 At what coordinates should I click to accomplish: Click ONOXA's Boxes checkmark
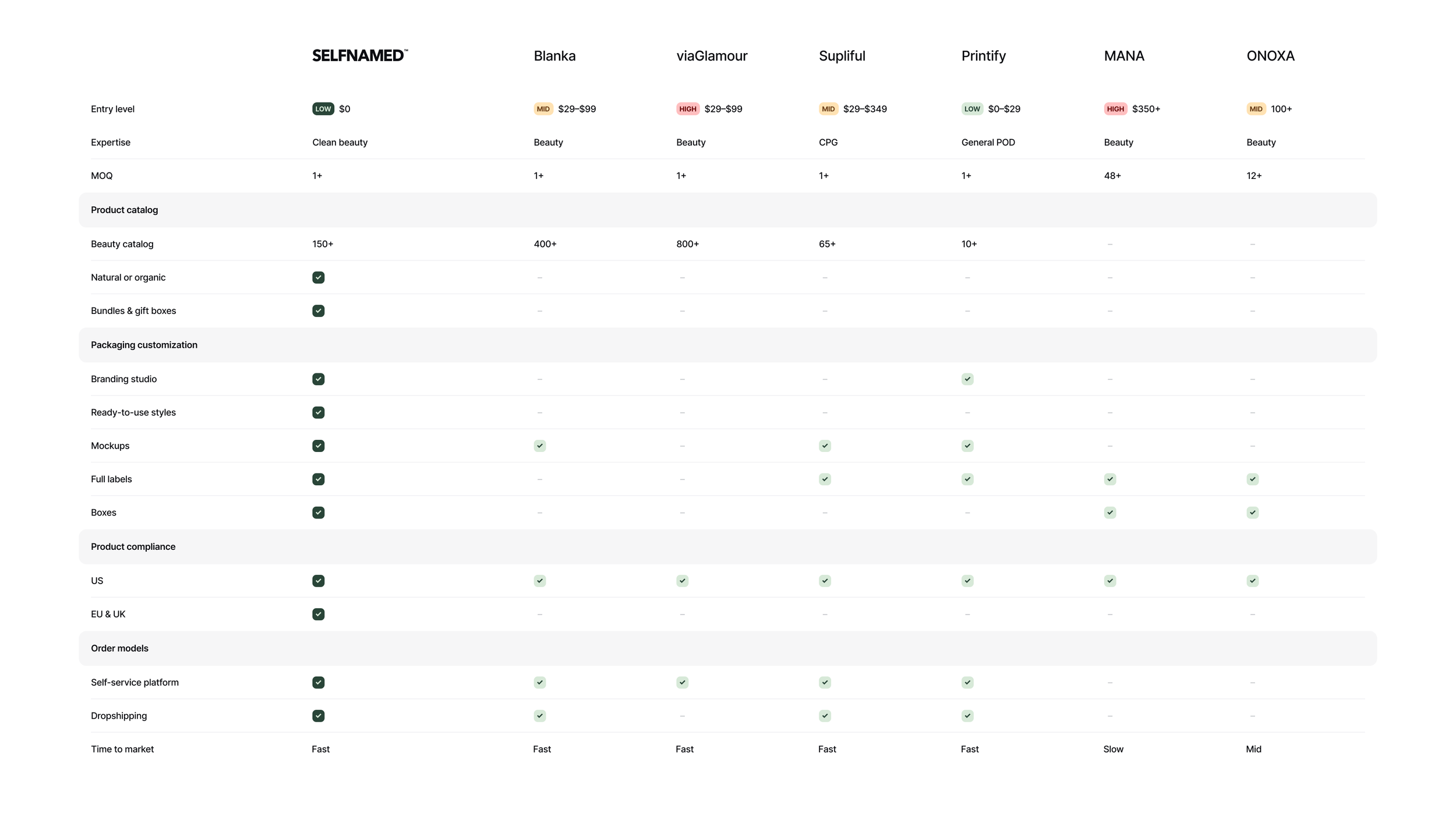tap(1252, 513)
